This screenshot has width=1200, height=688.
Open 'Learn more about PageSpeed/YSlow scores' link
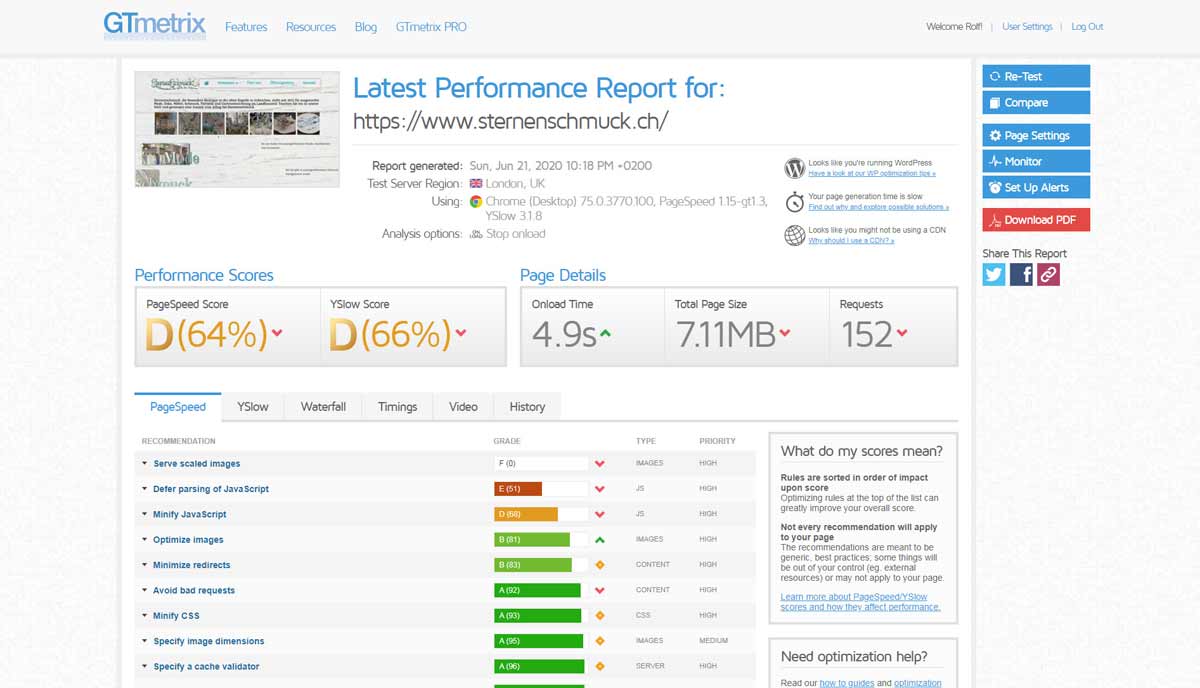click(x=860, y=602)
